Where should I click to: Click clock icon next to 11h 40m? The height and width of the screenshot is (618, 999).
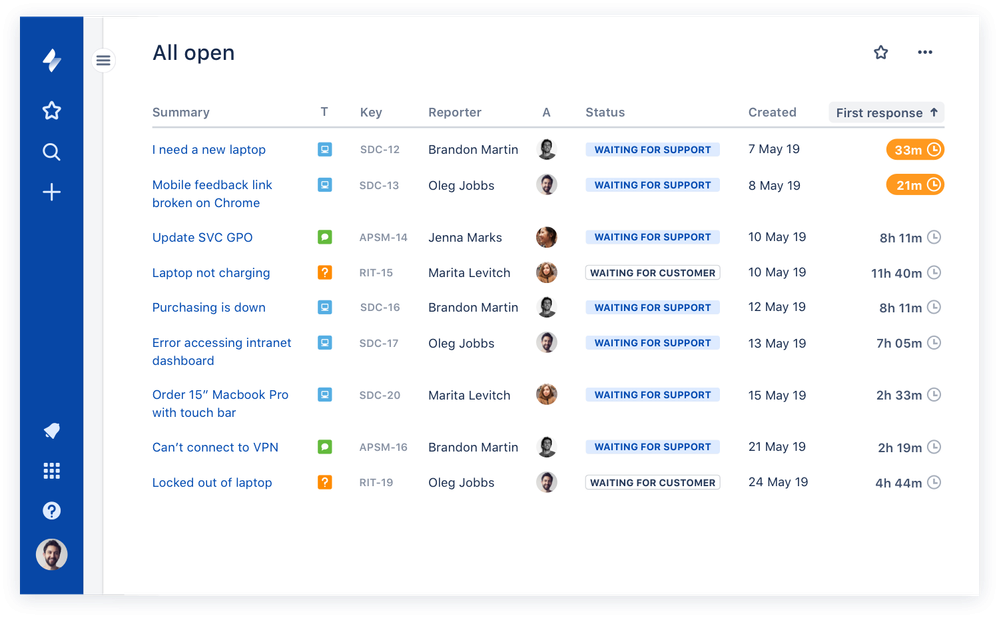tap(934, 273)
